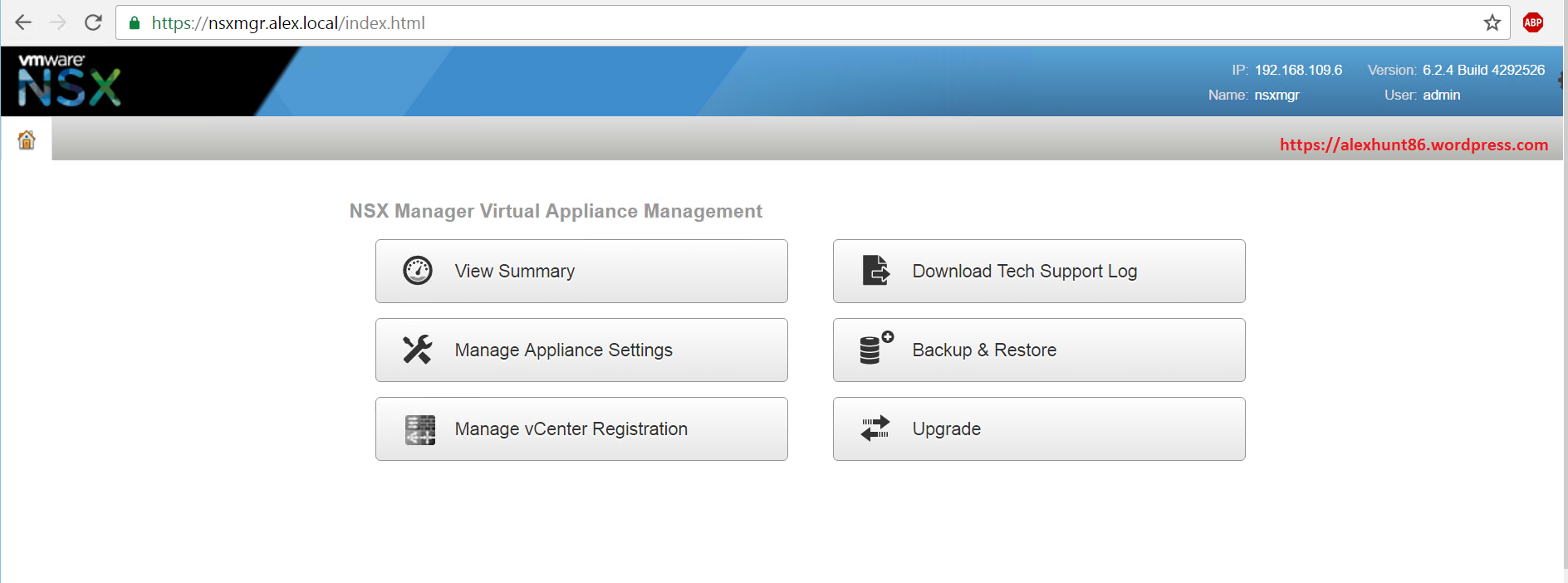Reload the page using the refresh button
The width and height of the screenshot is (1568, 583).
[x=93, y=22]
